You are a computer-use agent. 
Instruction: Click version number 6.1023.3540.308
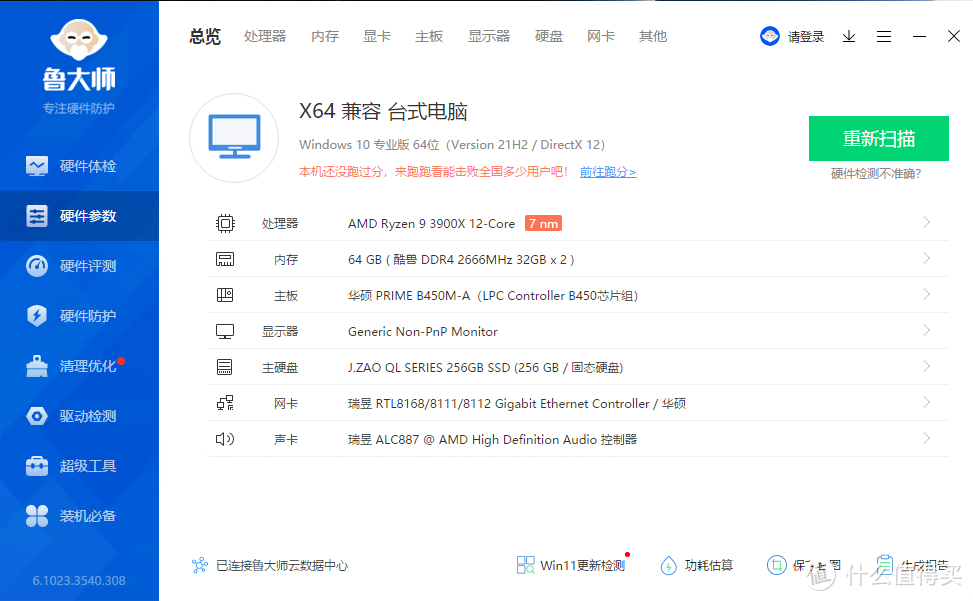(79, 581)
